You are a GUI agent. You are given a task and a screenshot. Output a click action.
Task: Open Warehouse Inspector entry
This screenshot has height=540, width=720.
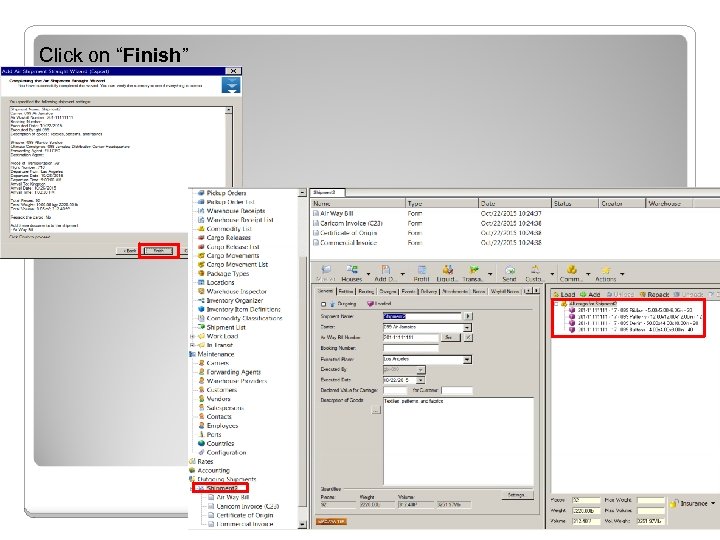tap(232, 291)
